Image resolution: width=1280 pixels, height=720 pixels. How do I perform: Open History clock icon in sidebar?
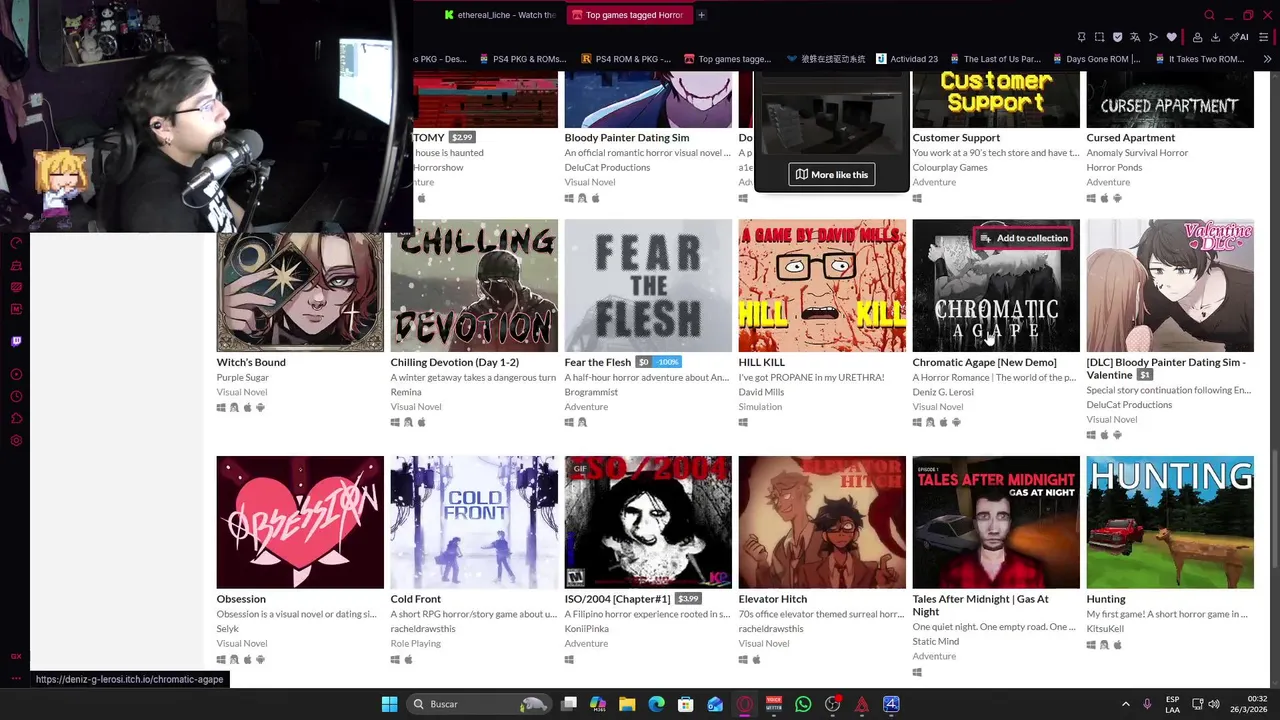coord(16,396)
